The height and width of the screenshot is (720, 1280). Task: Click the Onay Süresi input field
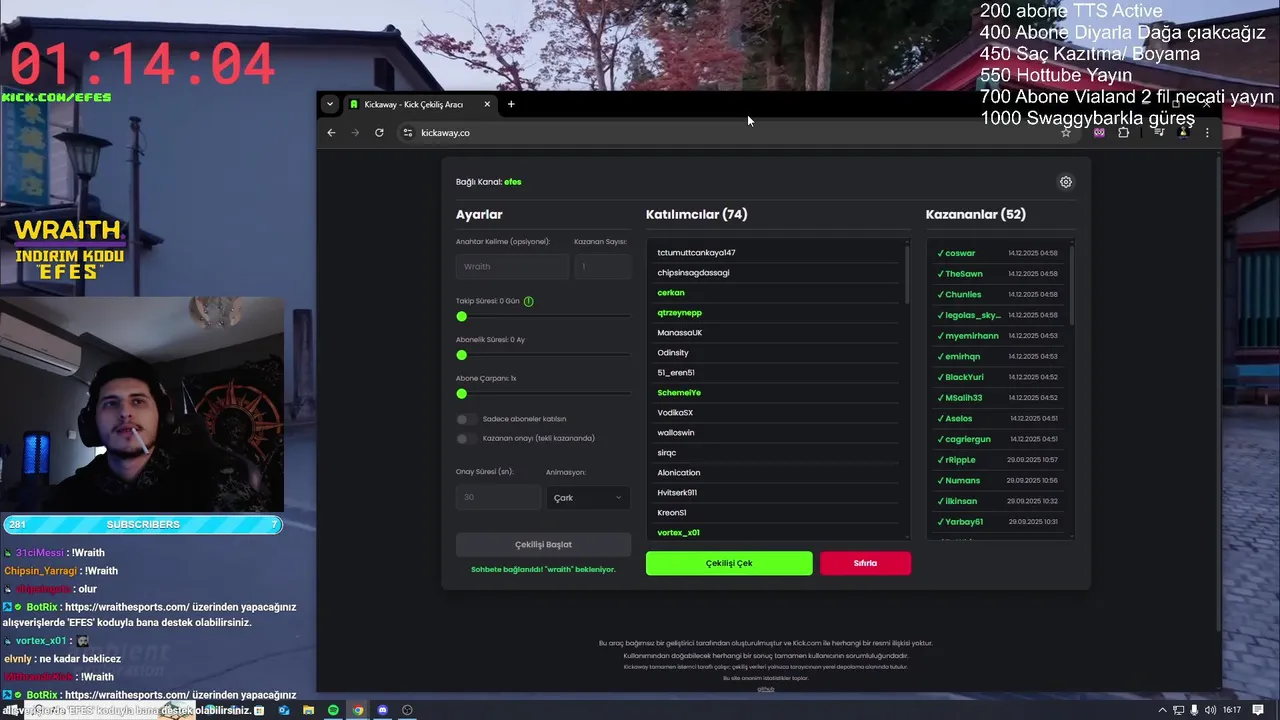(x=498, y=497)
